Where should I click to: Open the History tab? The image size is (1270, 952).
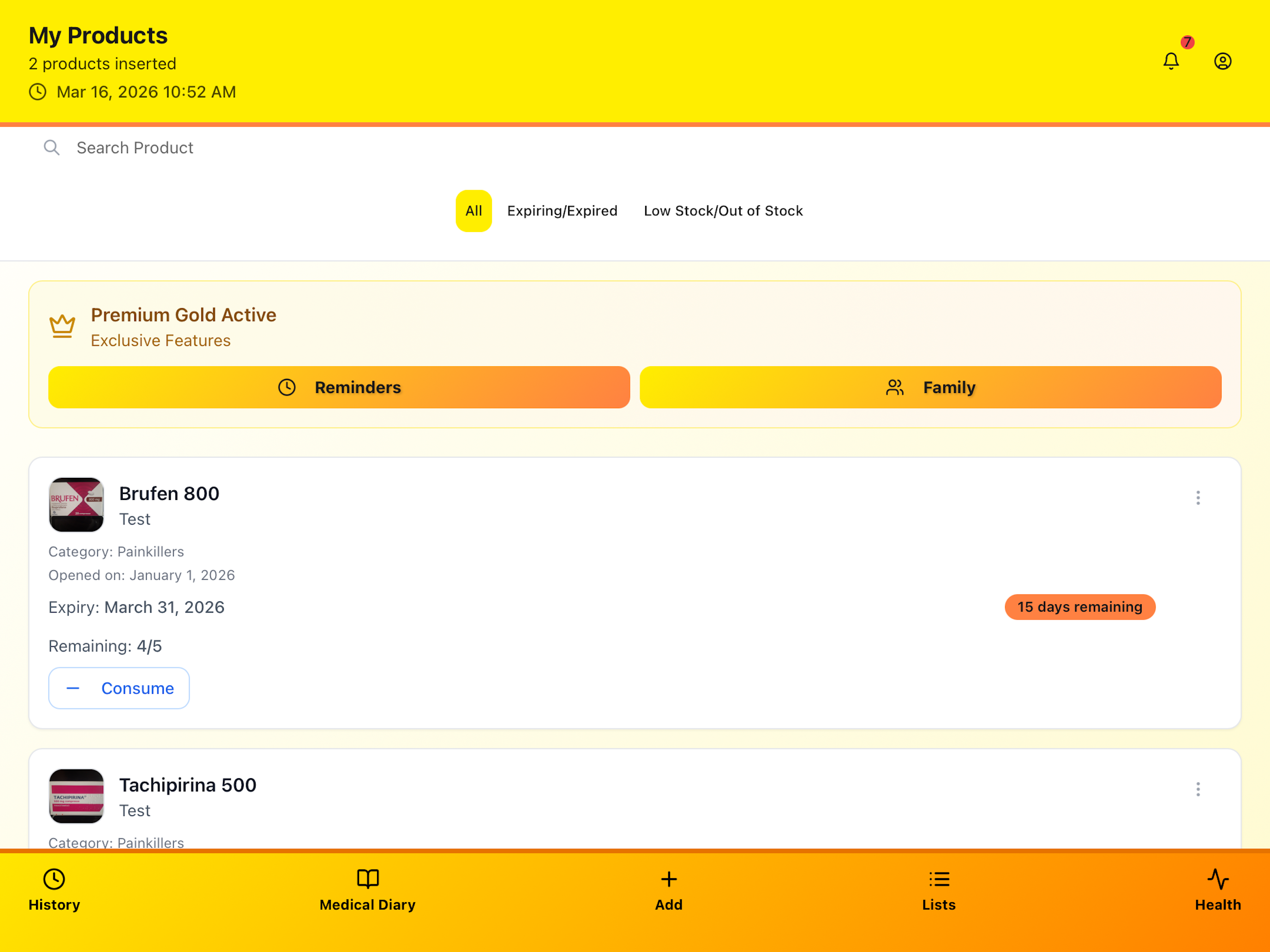click(54, 890)
